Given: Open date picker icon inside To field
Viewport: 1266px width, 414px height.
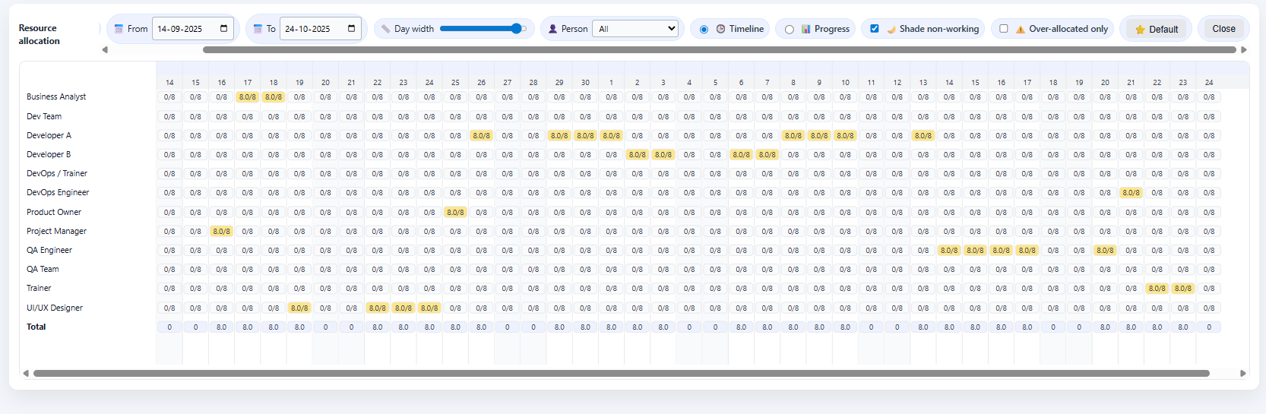Looking at the screenshot, I should (x=351, y=29).
